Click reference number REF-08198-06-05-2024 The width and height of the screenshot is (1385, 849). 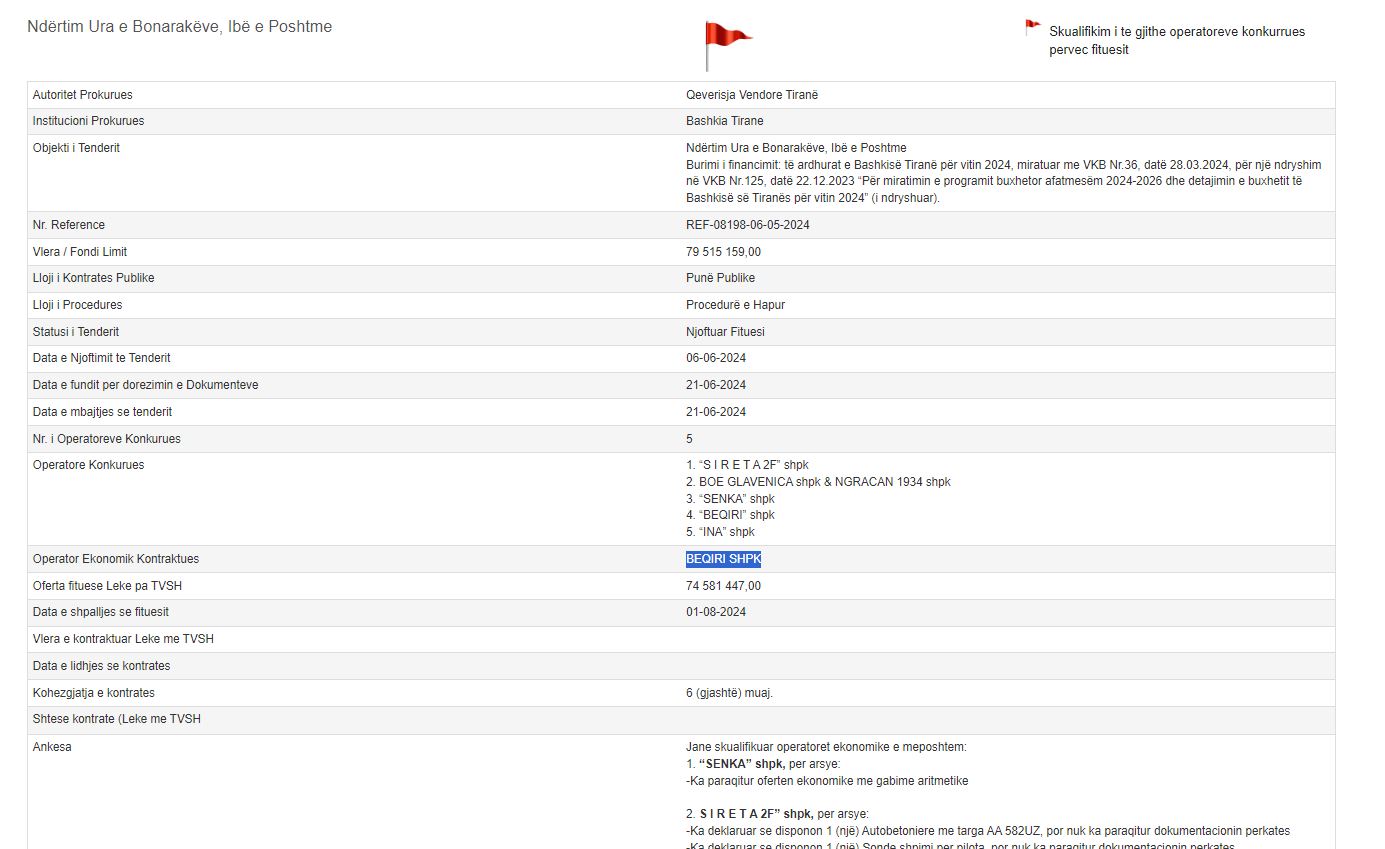[x=747, y=225]
